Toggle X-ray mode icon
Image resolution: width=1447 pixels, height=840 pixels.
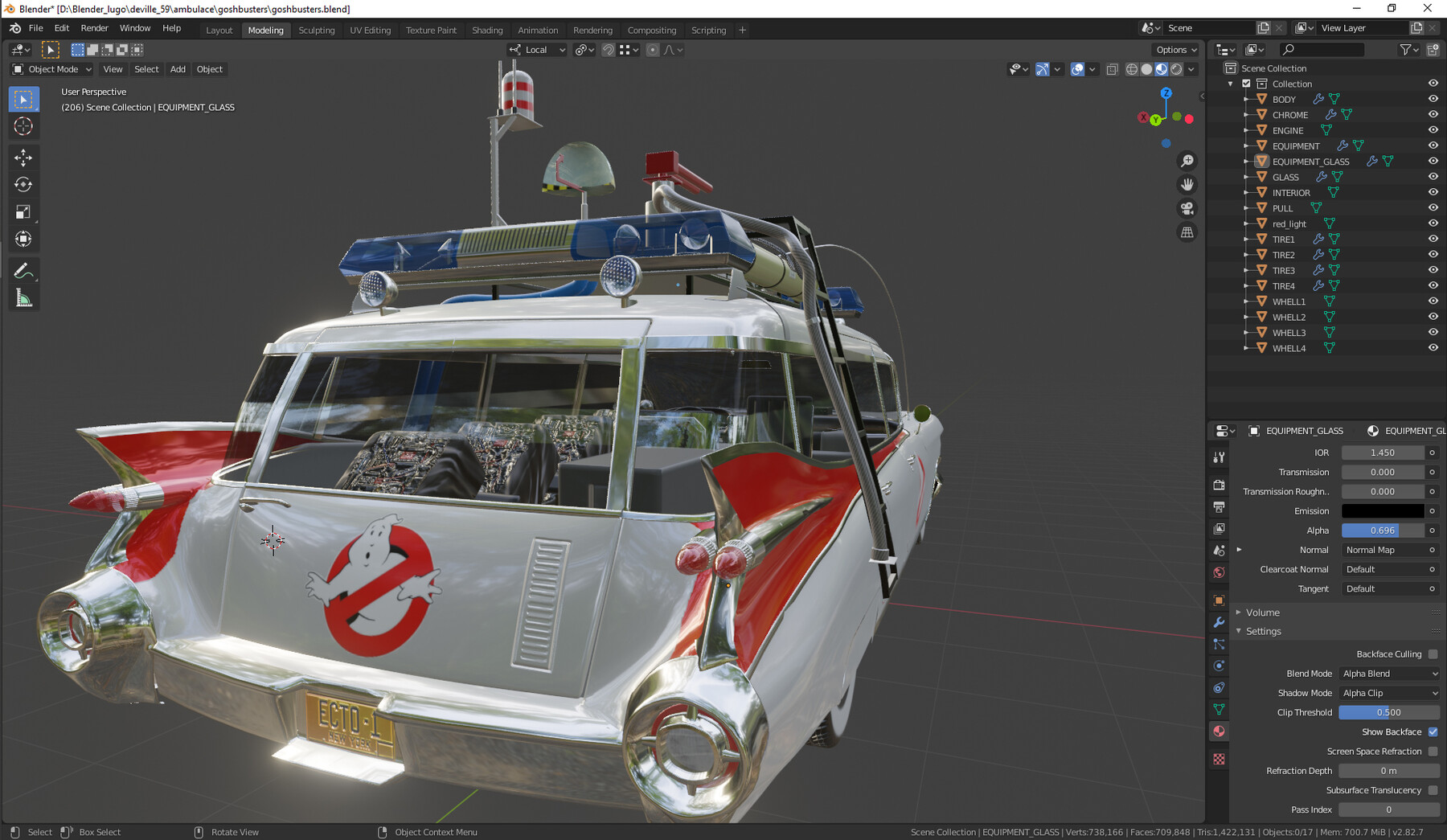[1113, 69]
